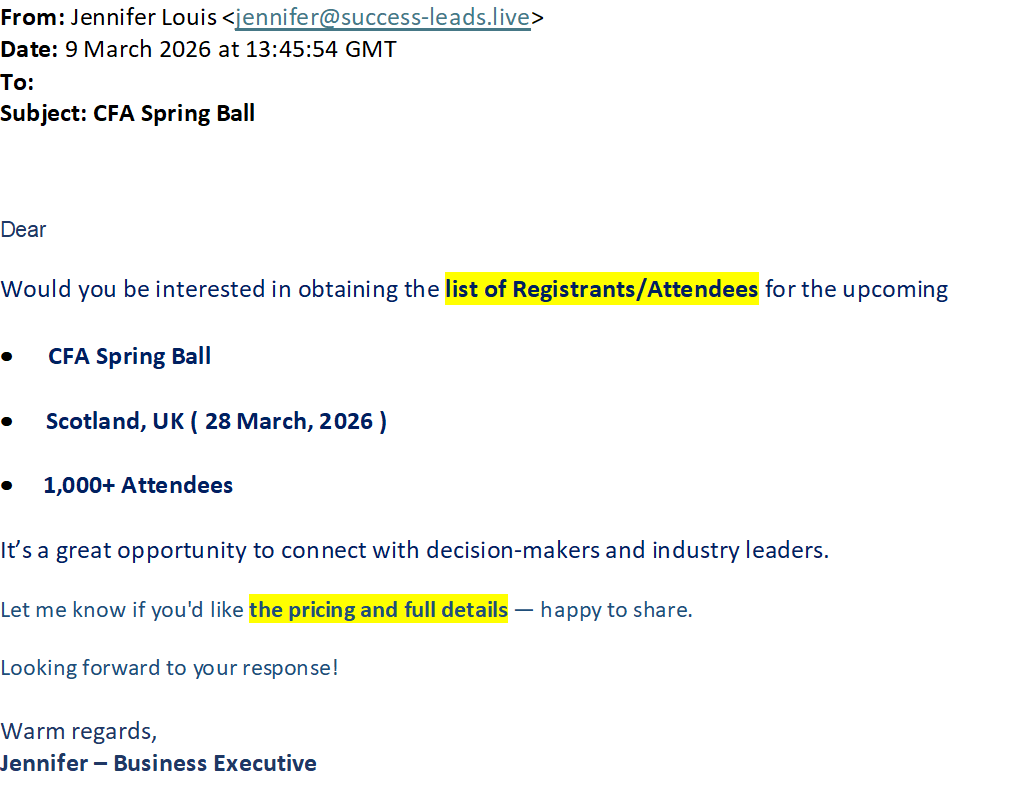Click the 1,000+ Attendees bullet item
The height and width of the screenshot is (811, 1025).
coord(138,485)
